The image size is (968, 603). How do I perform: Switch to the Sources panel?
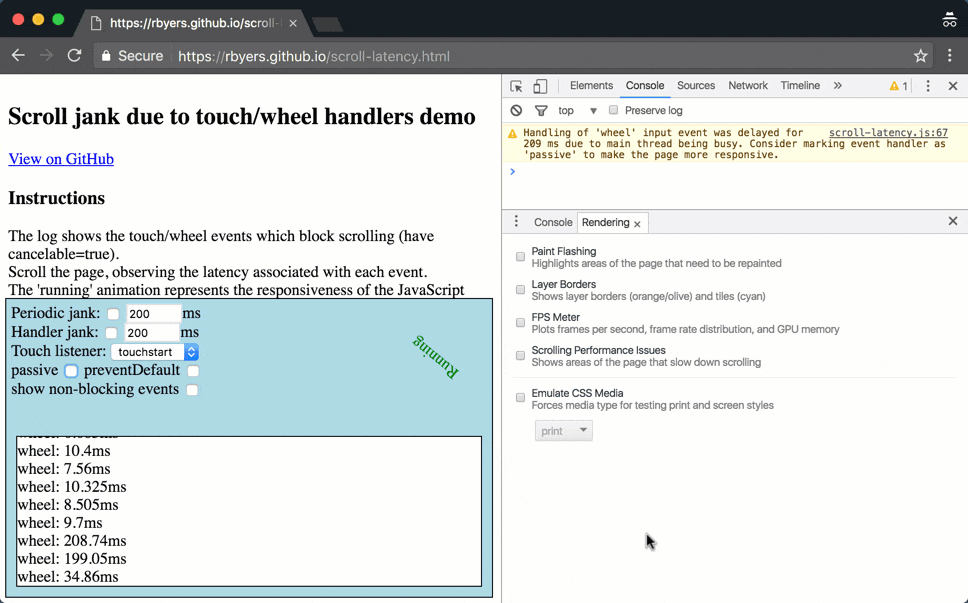pos(695,85)
